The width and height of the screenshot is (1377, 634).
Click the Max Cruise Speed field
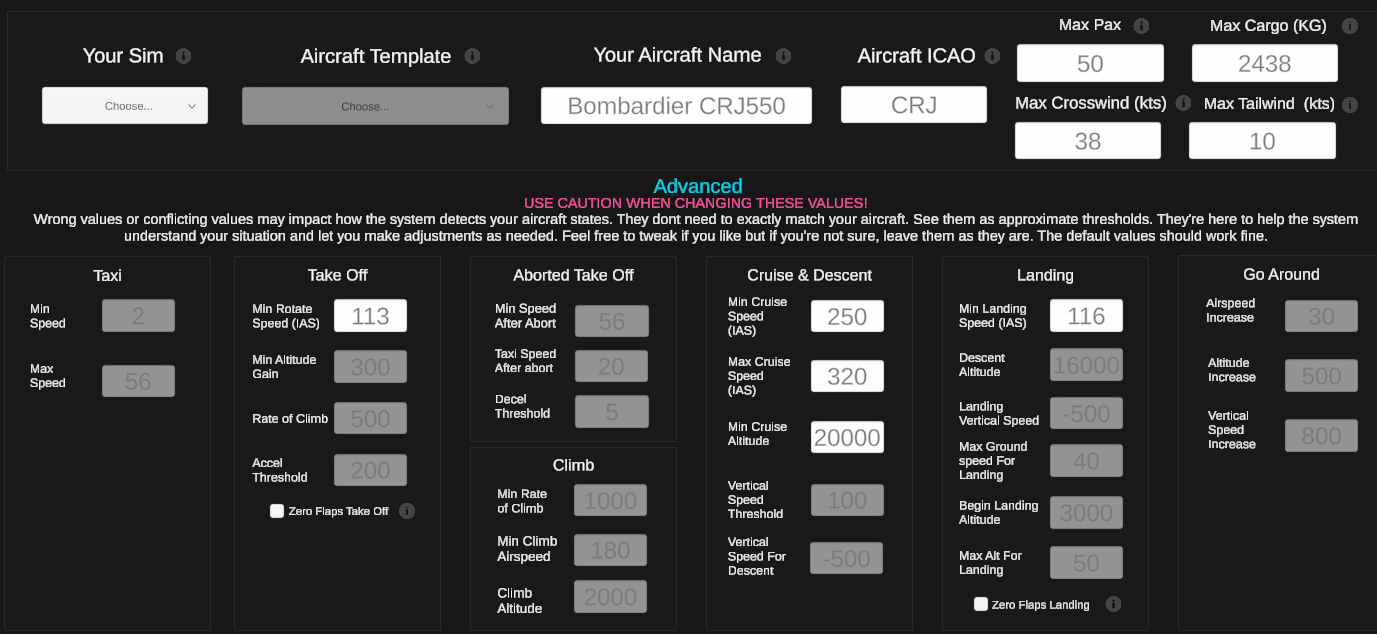coord(847,376)
